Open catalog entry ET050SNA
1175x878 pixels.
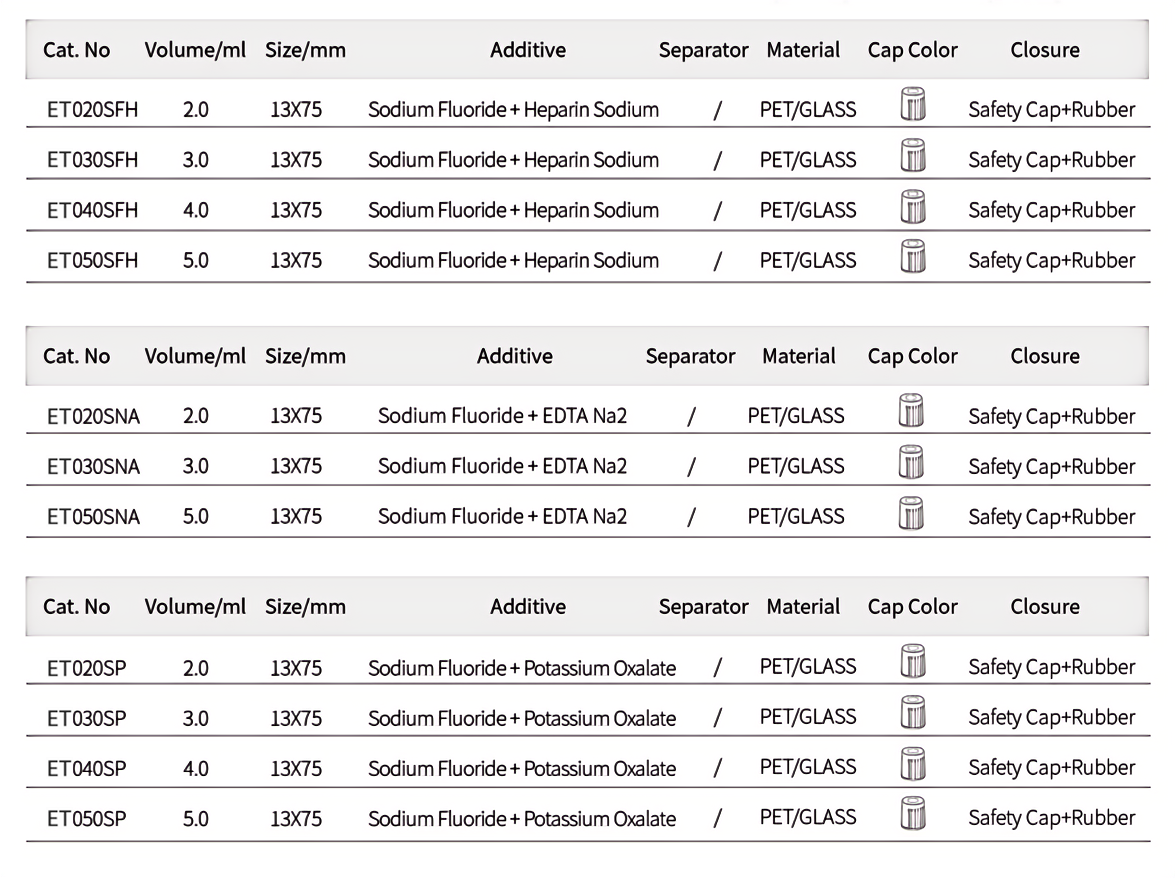tap(94, 517)
